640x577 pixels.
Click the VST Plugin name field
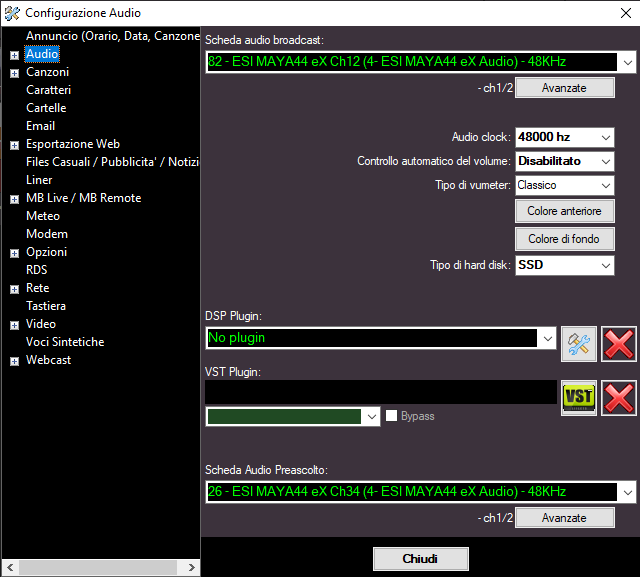[380, 392]
